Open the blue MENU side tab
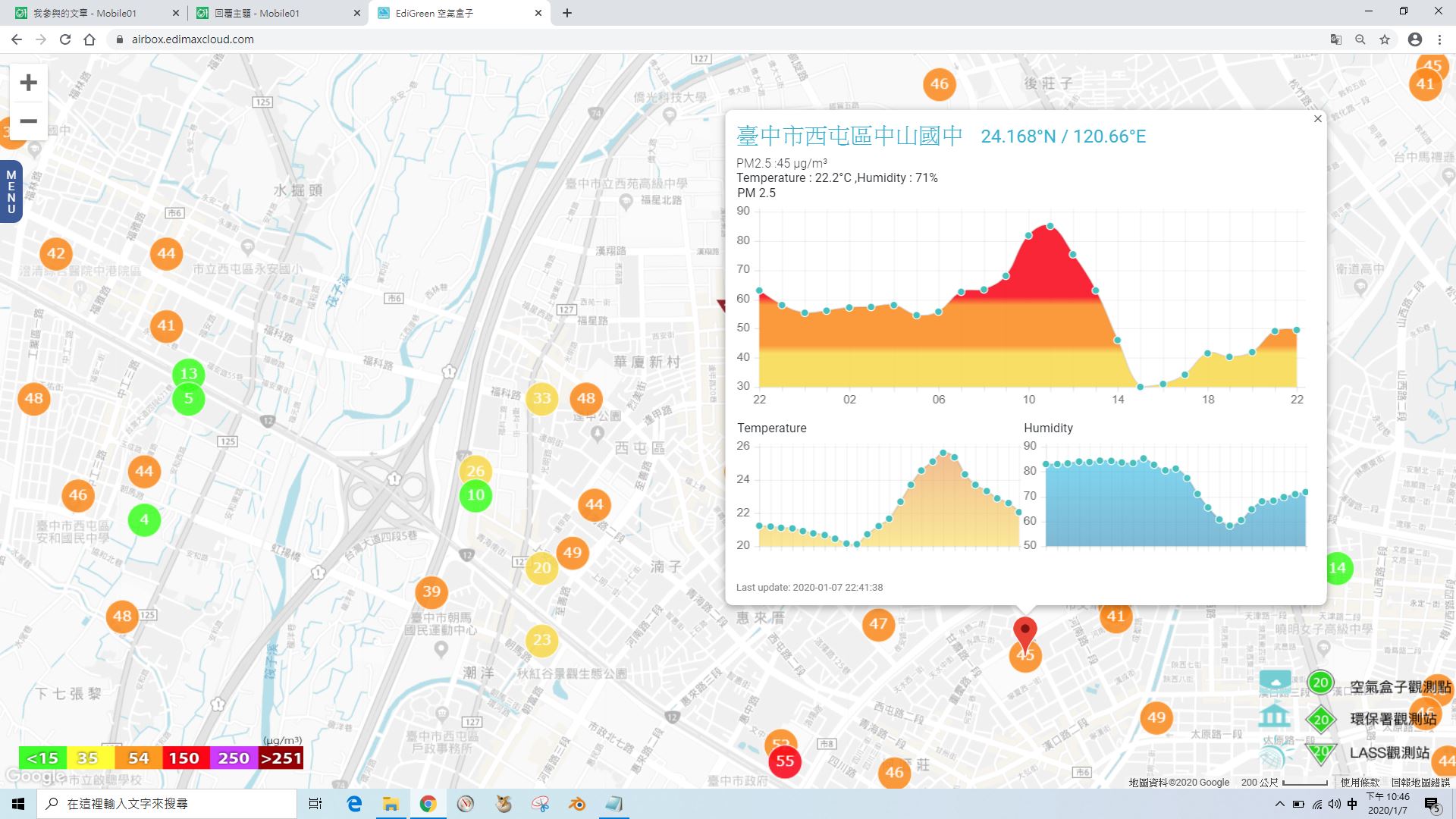Screen dimensions: 1456x819 click(11, 192)
